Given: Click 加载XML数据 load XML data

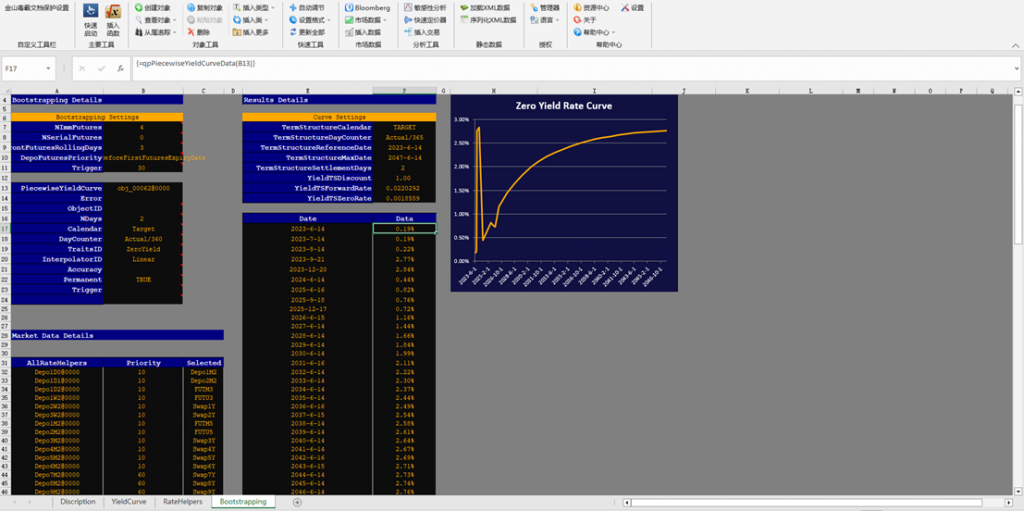Looking at the screenshot, I should pyautogui.click(x=485, y=8).
